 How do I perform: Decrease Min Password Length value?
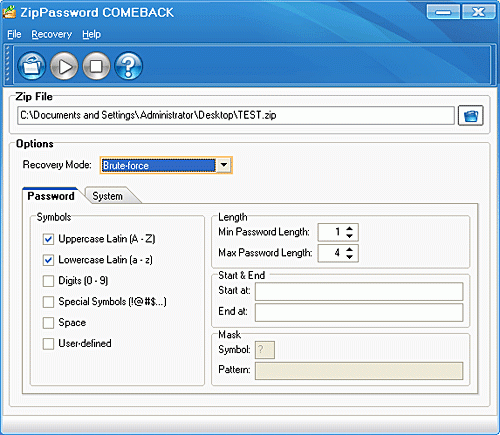click(x=349, y=236)
